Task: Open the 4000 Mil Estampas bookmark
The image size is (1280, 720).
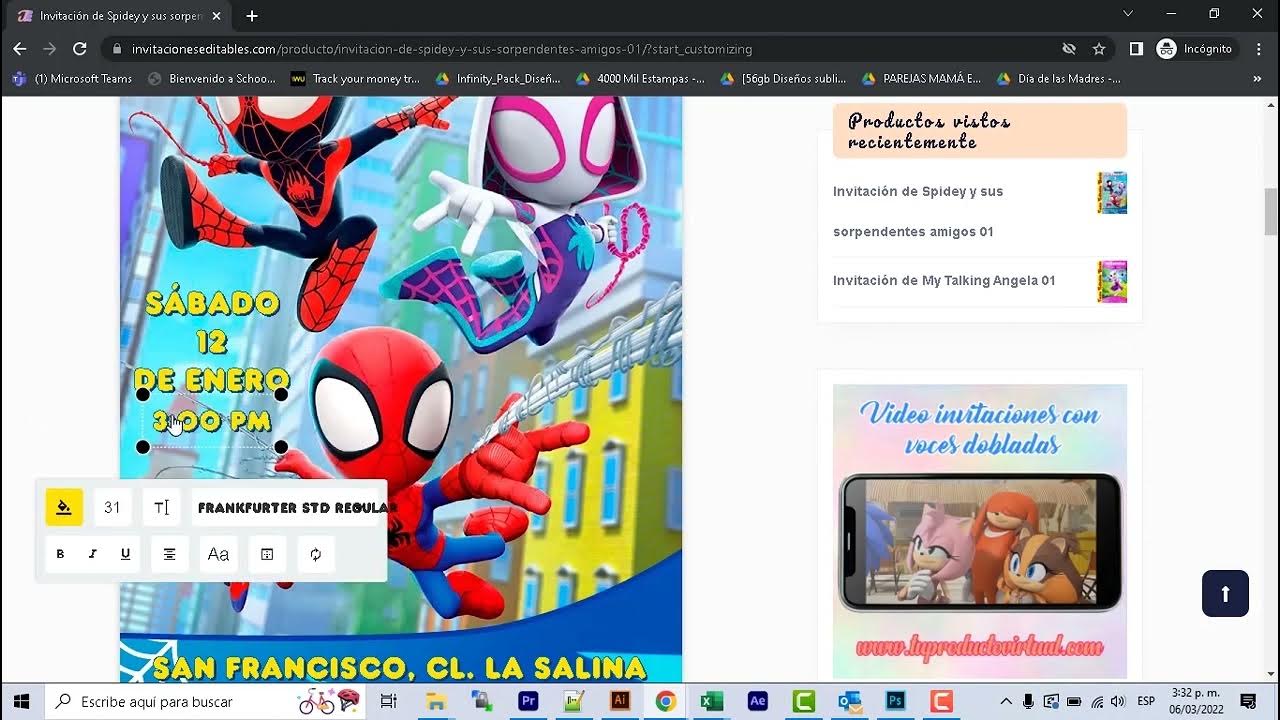Action: coord(641,78)
